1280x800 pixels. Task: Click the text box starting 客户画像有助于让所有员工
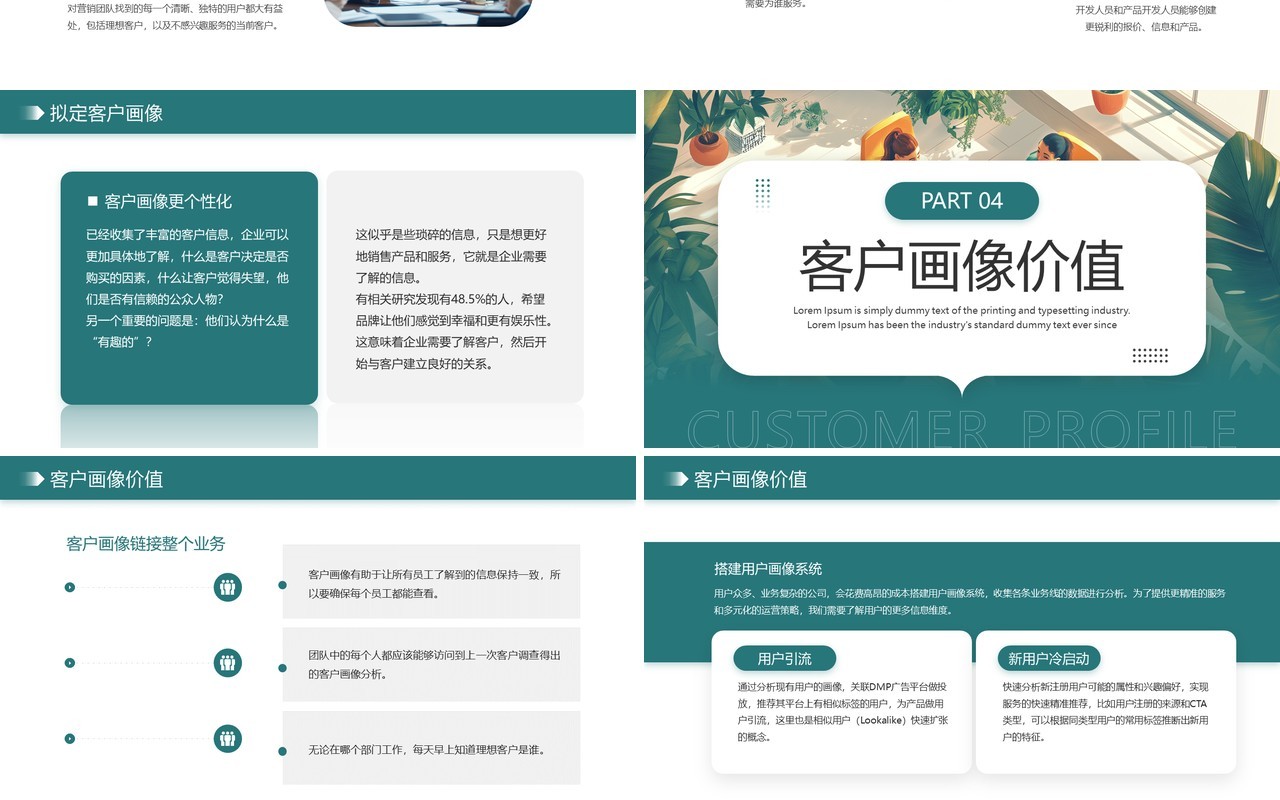tap(432, 584)
